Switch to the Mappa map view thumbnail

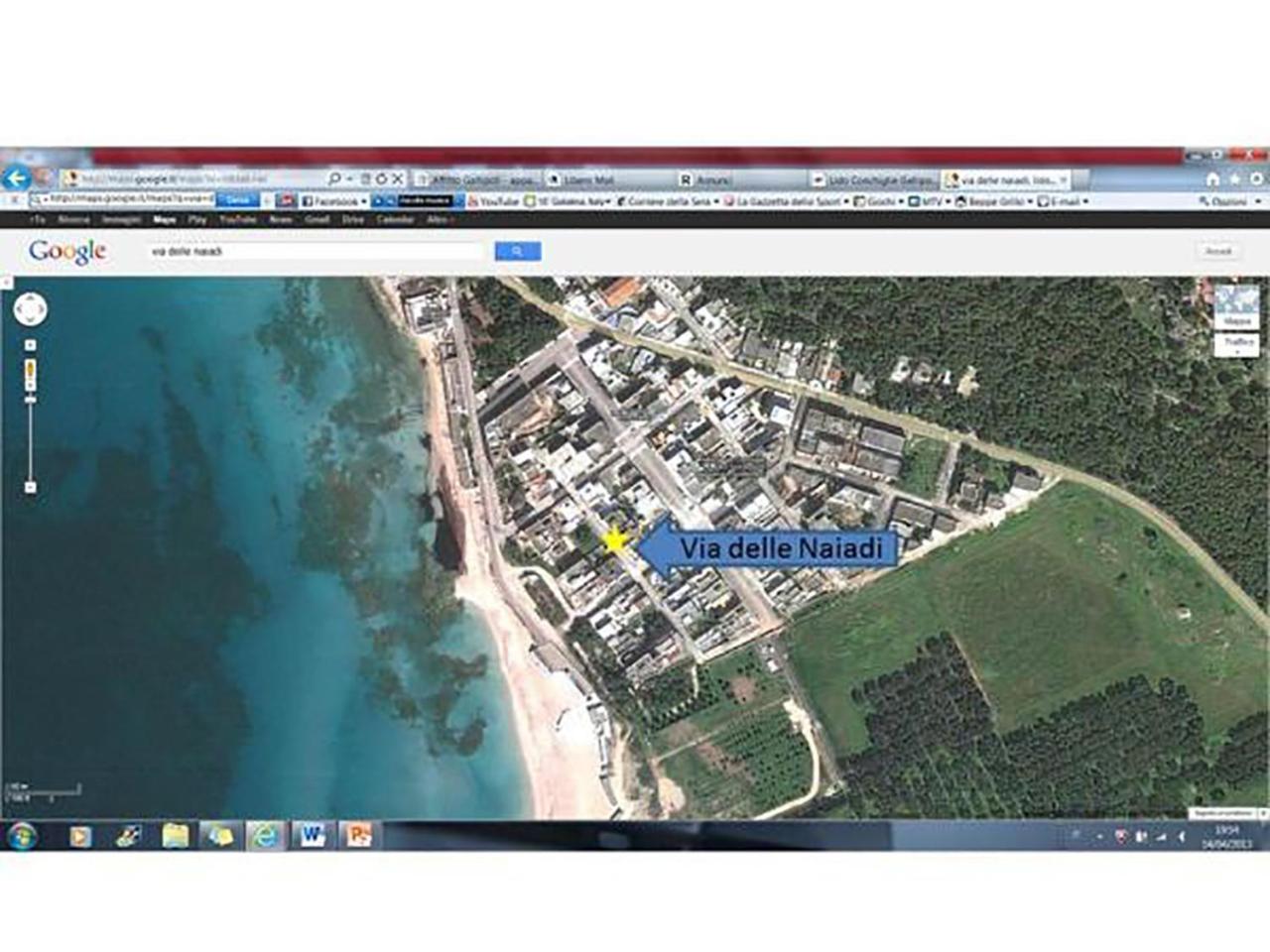[1237, 307]
